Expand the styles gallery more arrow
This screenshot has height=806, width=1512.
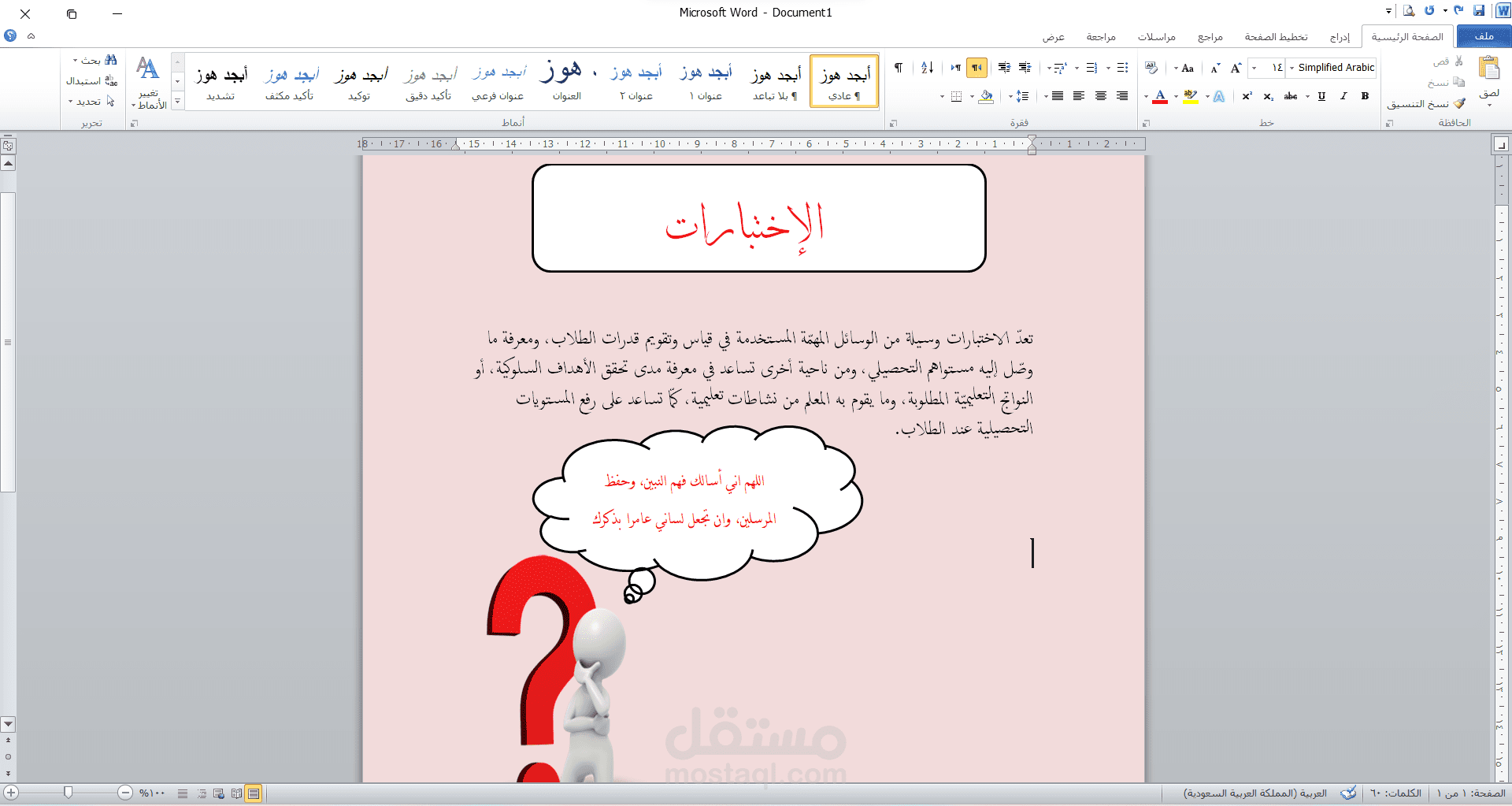(x=178, y=101)
